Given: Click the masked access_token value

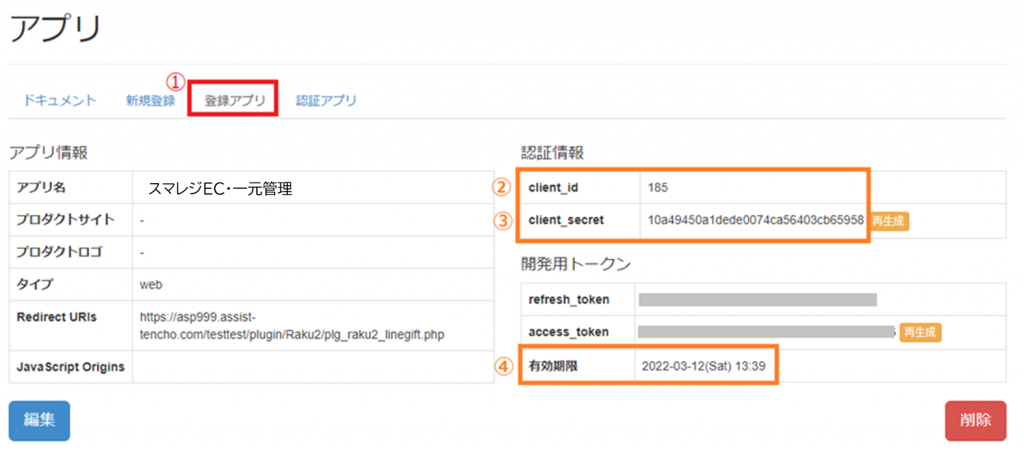Looking at the screenshot, I should (x=765, y=331).
